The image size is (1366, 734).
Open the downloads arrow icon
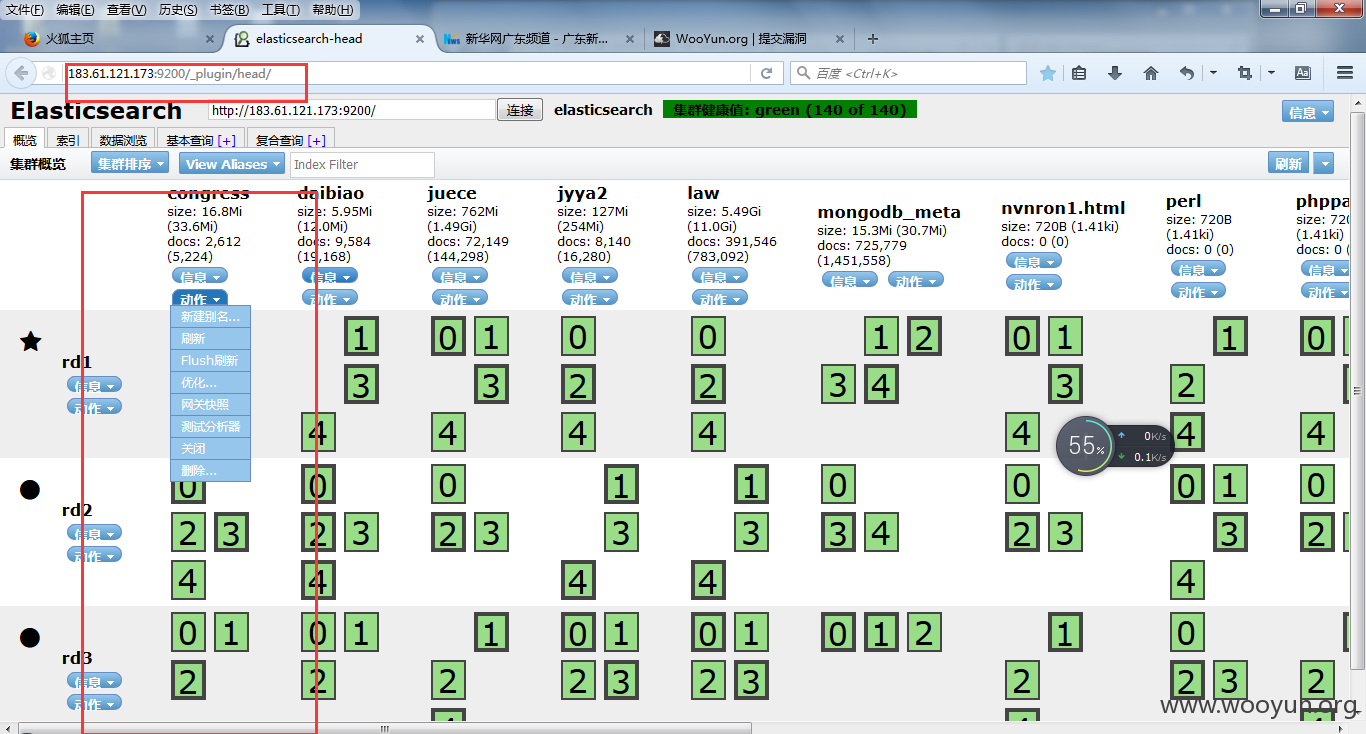(x=1115, y=73)
